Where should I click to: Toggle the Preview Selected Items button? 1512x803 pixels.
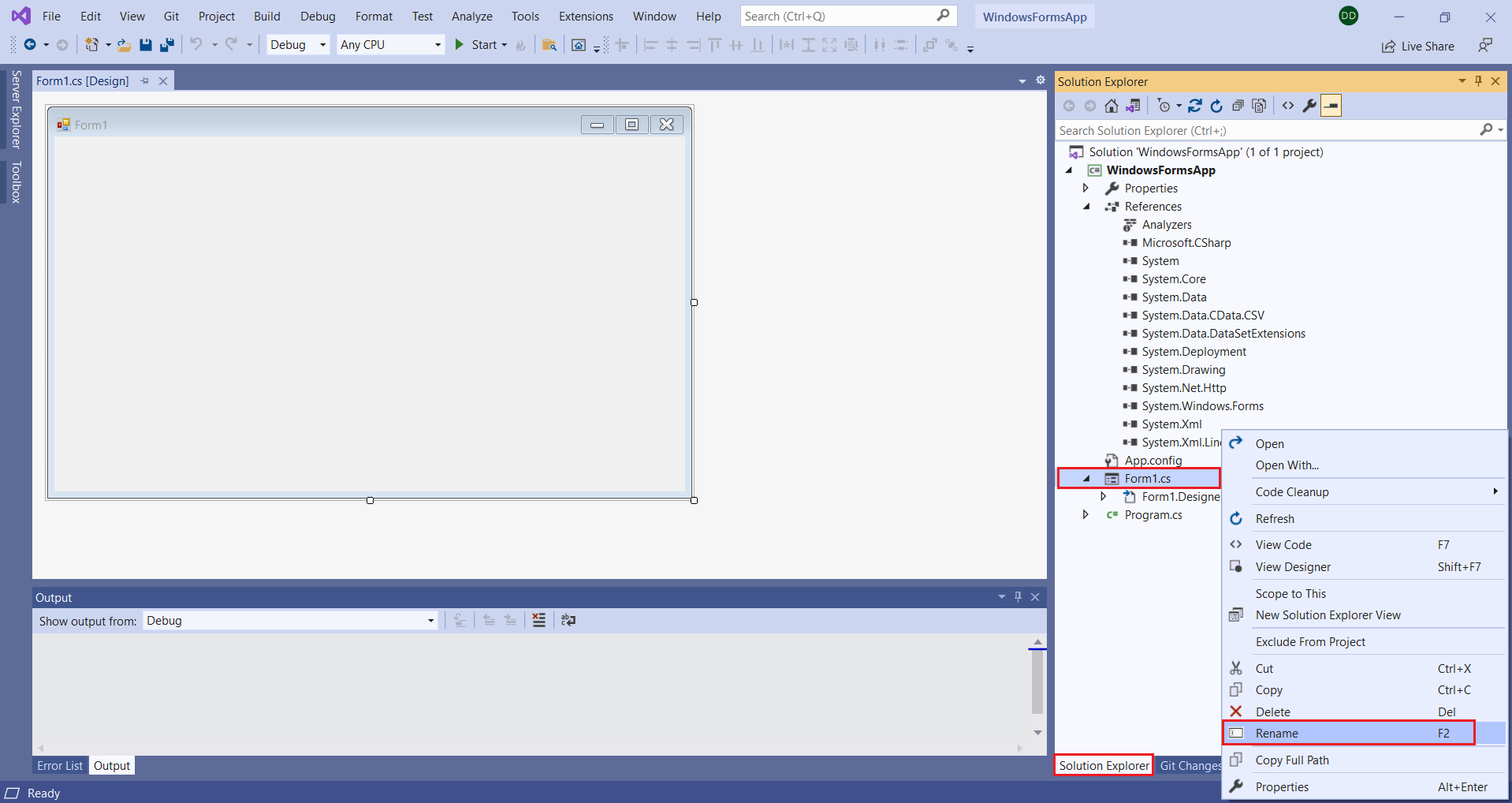(x=1331, y=106)
